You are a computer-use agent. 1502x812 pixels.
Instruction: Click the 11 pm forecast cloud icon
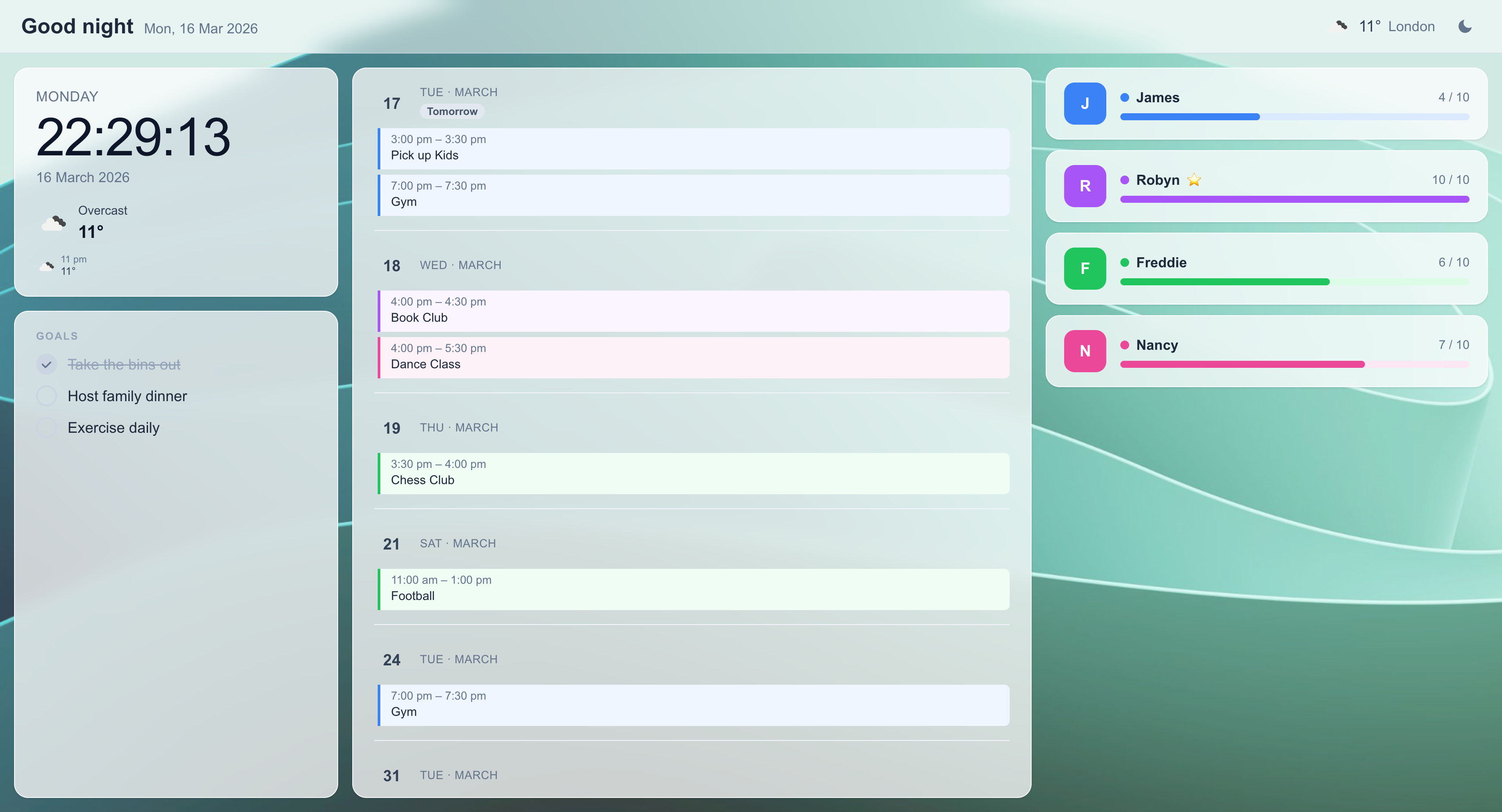(47, 266)
